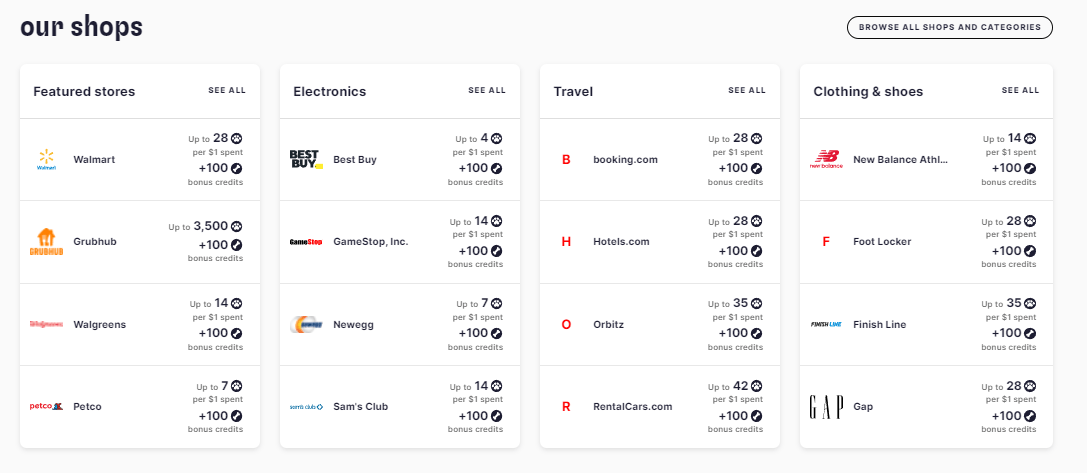The height and width of the screenshot is (473, 1087).
Task: Click the Walgreens logo icon
Action: pos(47,324)
